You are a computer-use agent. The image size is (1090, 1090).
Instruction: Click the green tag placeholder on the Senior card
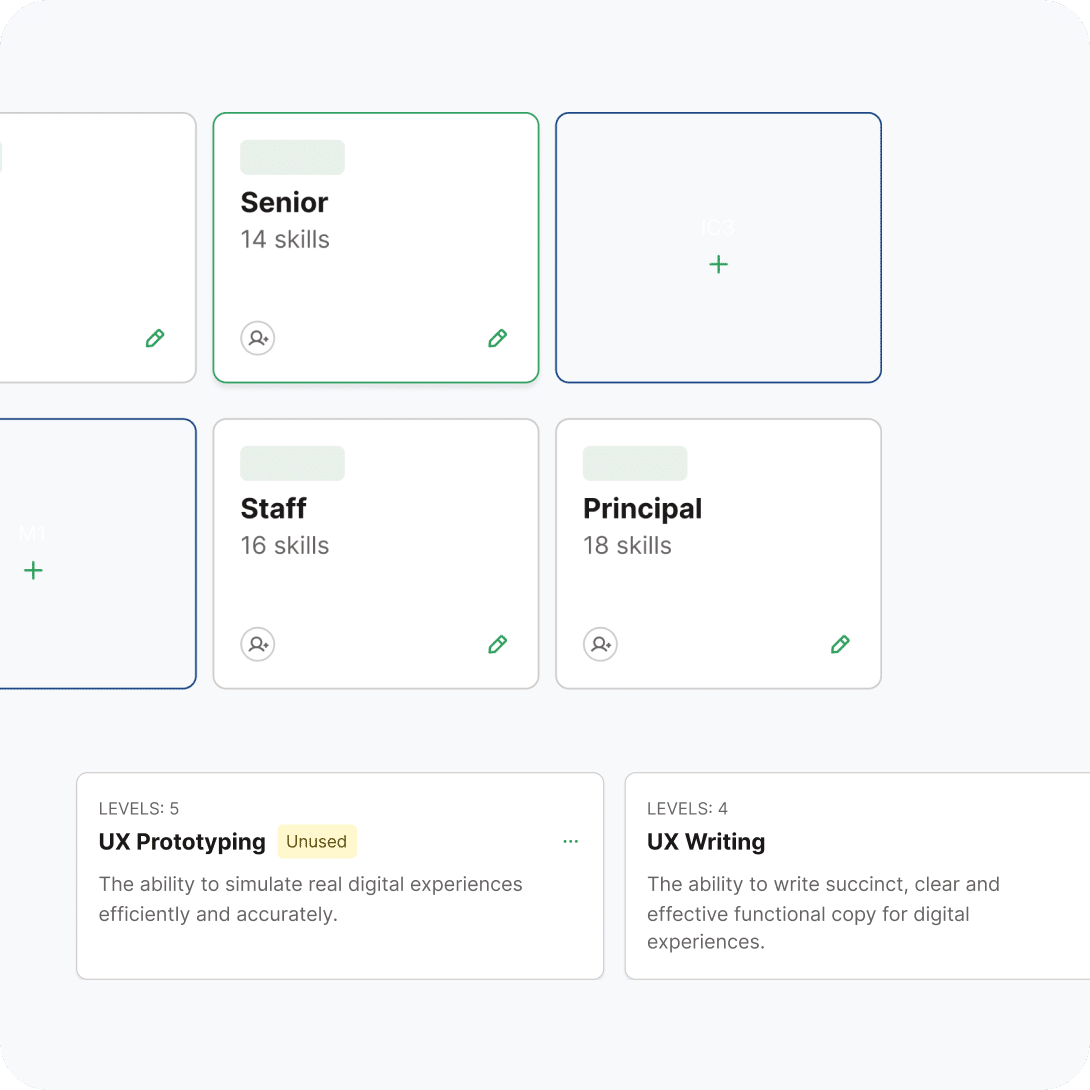coord(292,158)
